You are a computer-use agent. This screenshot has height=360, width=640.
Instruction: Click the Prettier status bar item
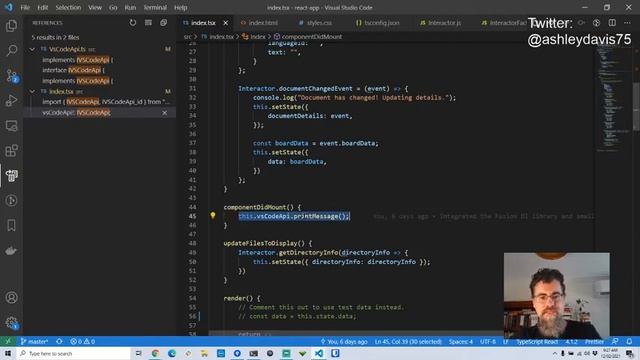[594, 341]
